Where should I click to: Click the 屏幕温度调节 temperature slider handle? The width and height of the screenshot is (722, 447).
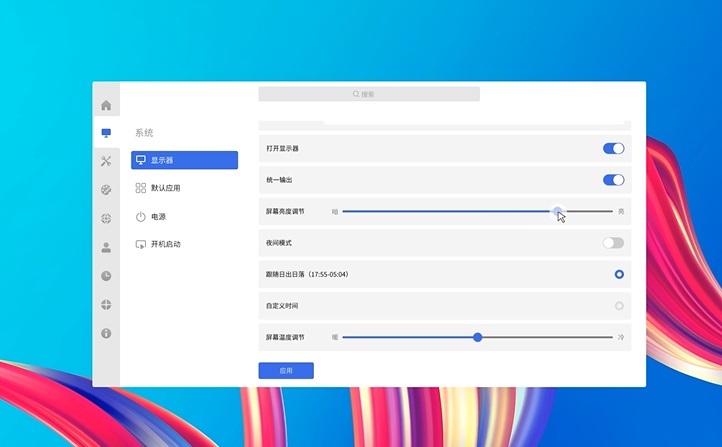477,337
